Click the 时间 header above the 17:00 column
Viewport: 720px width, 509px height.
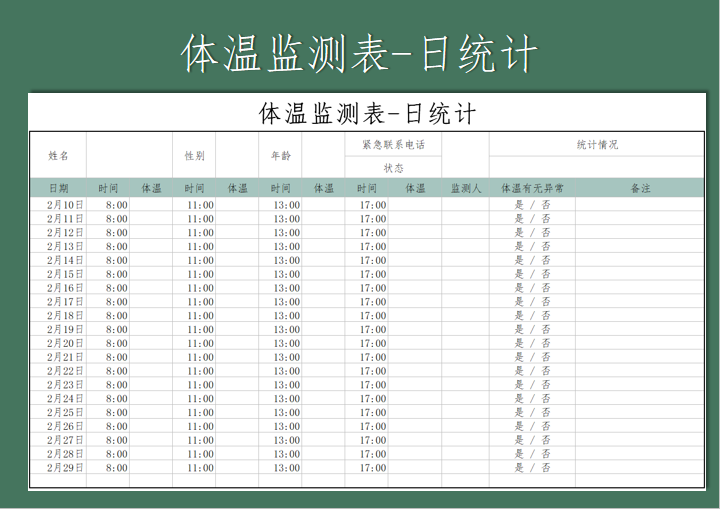[x=366, y=188]
